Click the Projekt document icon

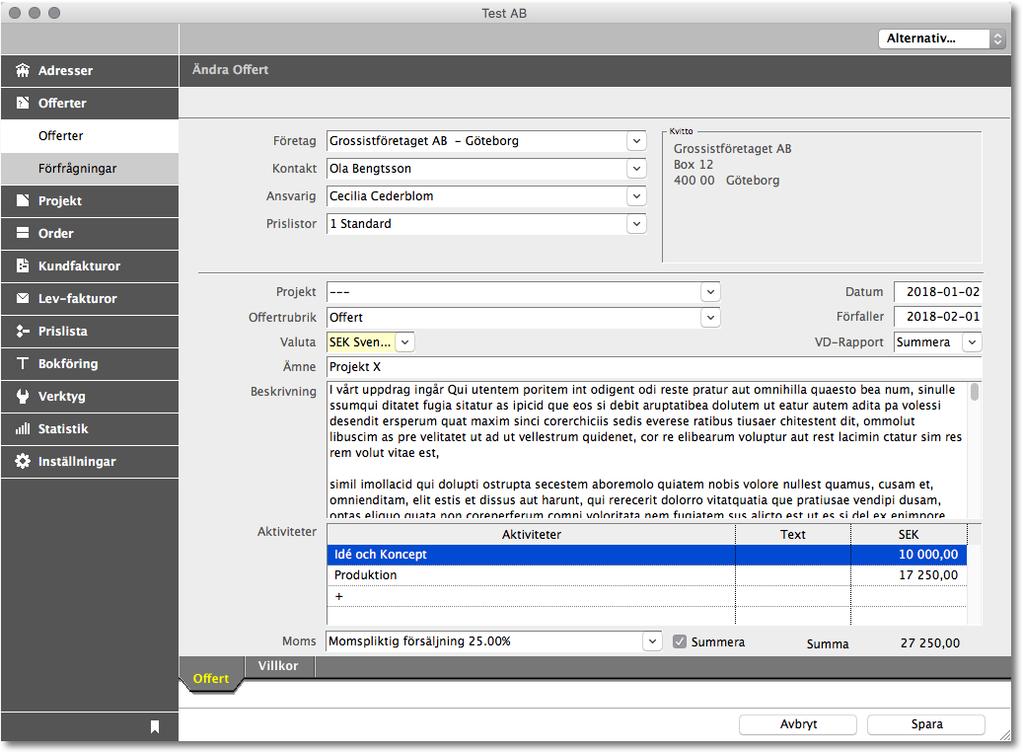pos(23,201)
